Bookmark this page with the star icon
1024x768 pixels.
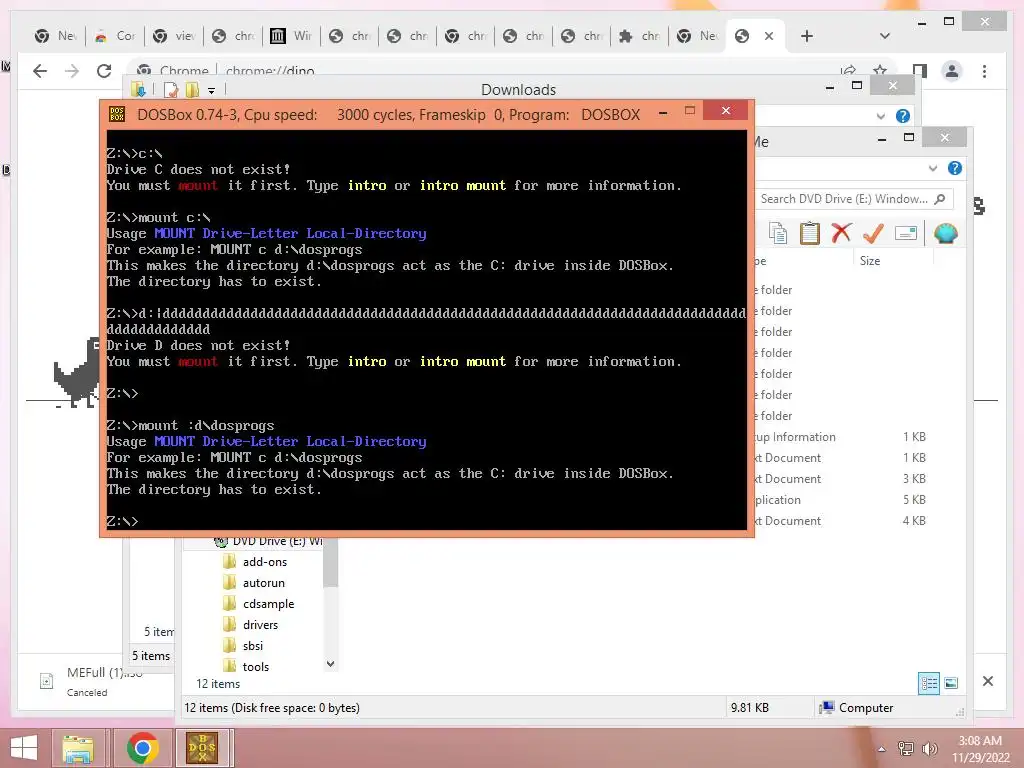880,70
